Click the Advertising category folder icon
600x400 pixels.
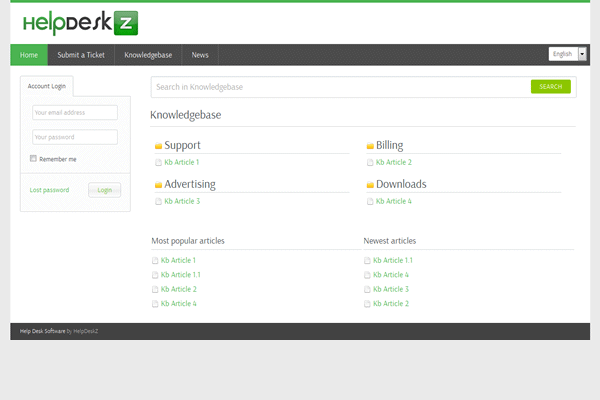pyautogui.click(x=158, y=185)
